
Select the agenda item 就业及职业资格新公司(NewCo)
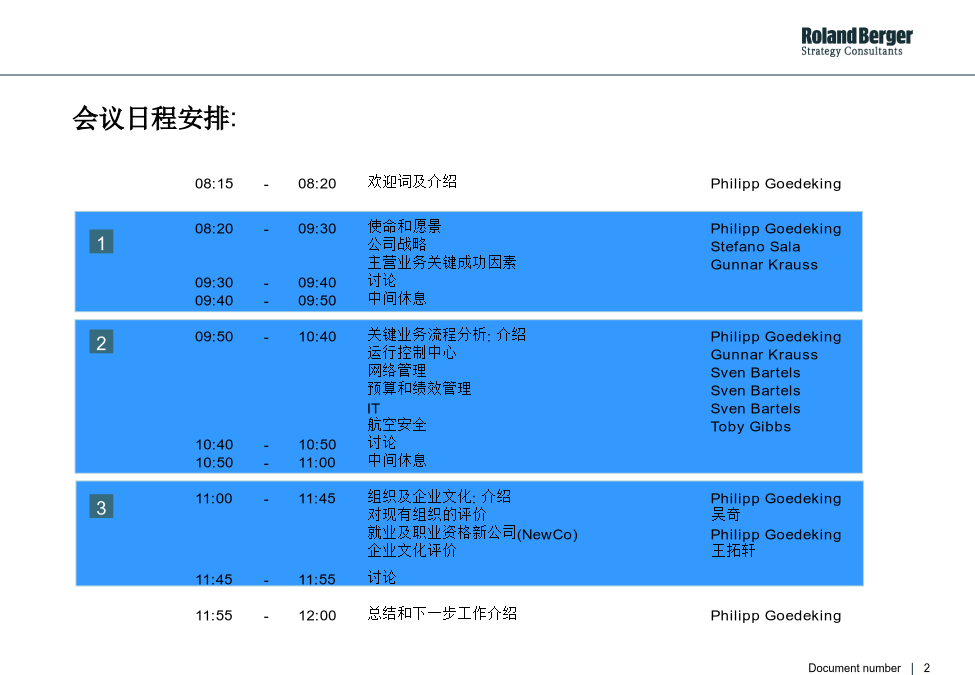[472, 533]
